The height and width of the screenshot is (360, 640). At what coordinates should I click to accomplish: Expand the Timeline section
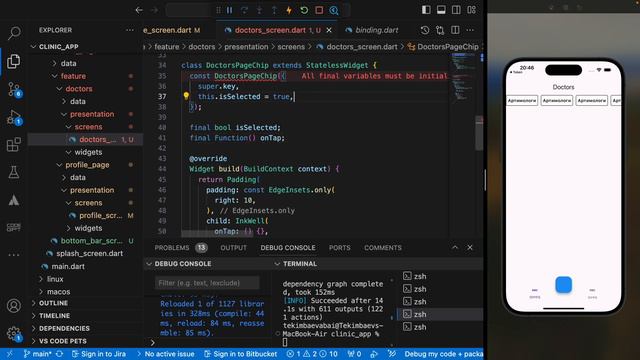click(54, 316)
